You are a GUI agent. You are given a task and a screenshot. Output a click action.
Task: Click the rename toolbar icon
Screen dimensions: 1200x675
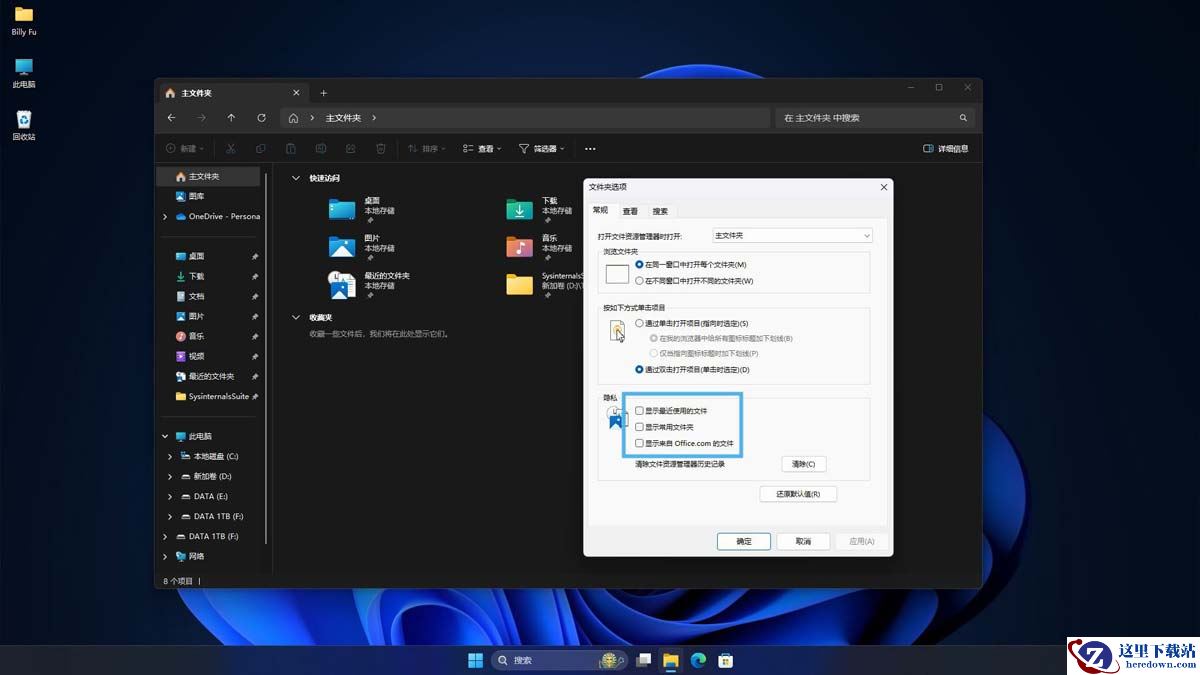[320, 149]
